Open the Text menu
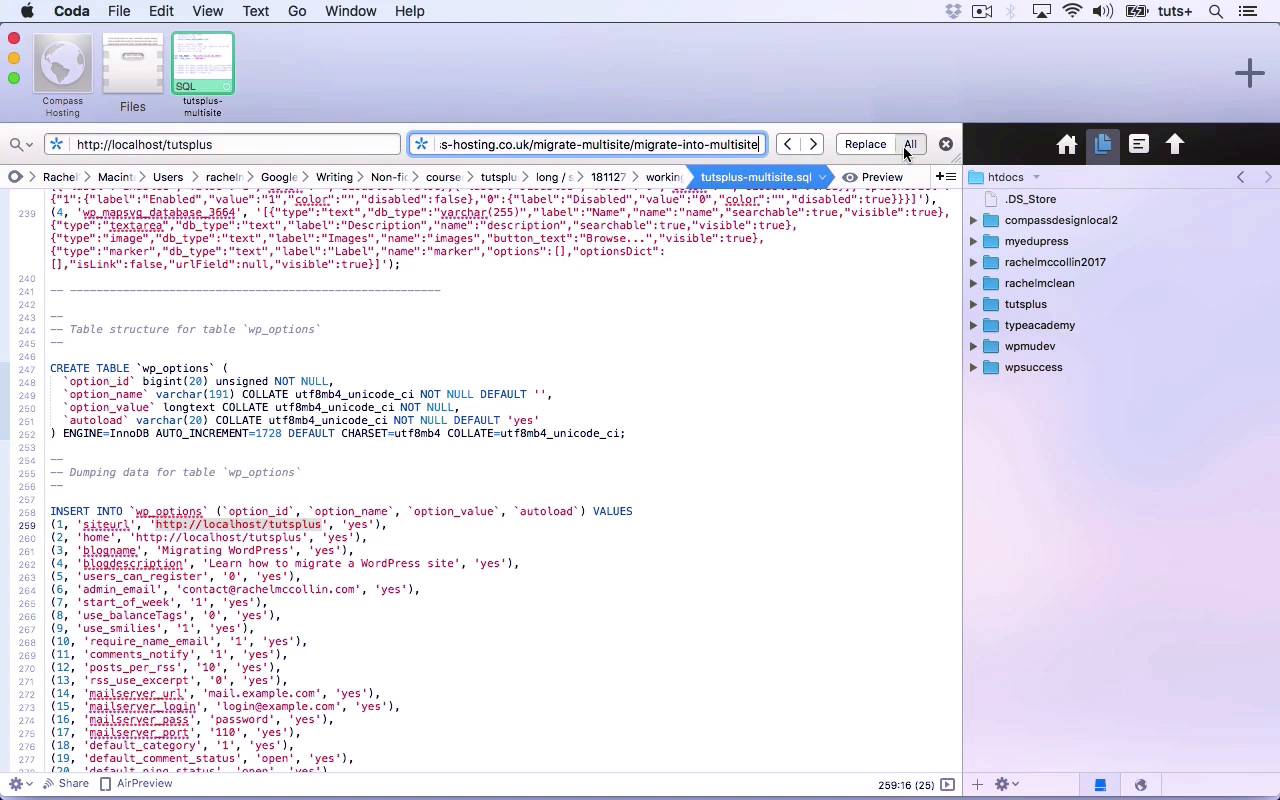This screenshot has width=1280, height=800. [x=255, y=11]
